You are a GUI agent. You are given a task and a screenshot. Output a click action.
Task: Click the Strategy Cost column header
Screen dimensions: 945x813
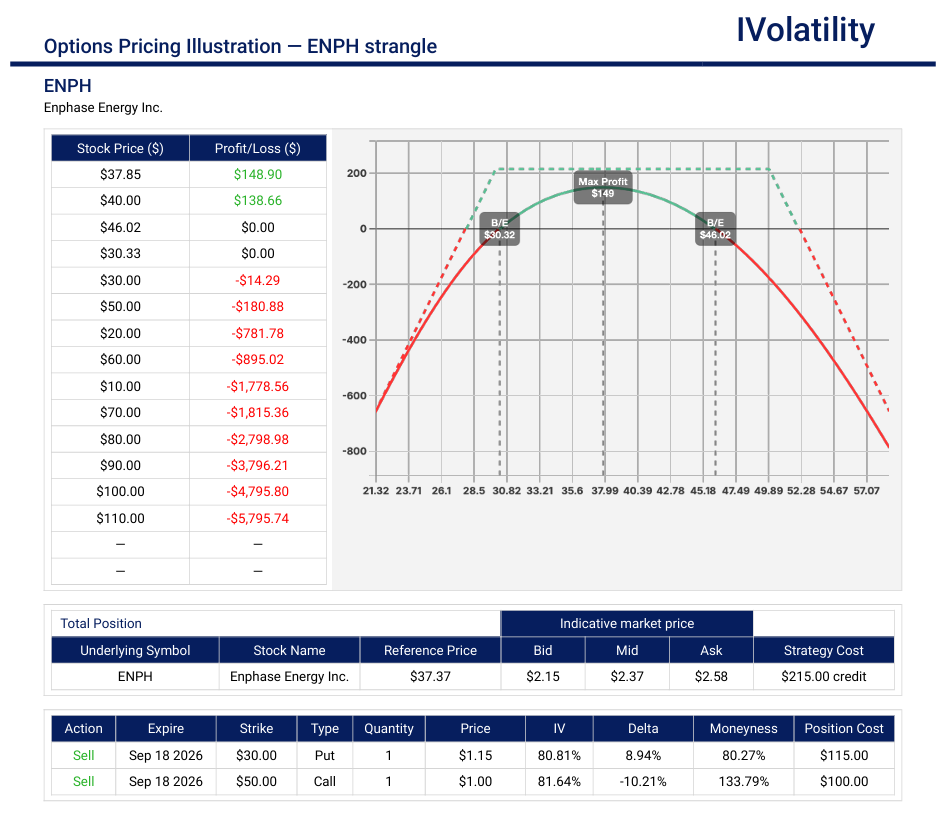(824, 650)
